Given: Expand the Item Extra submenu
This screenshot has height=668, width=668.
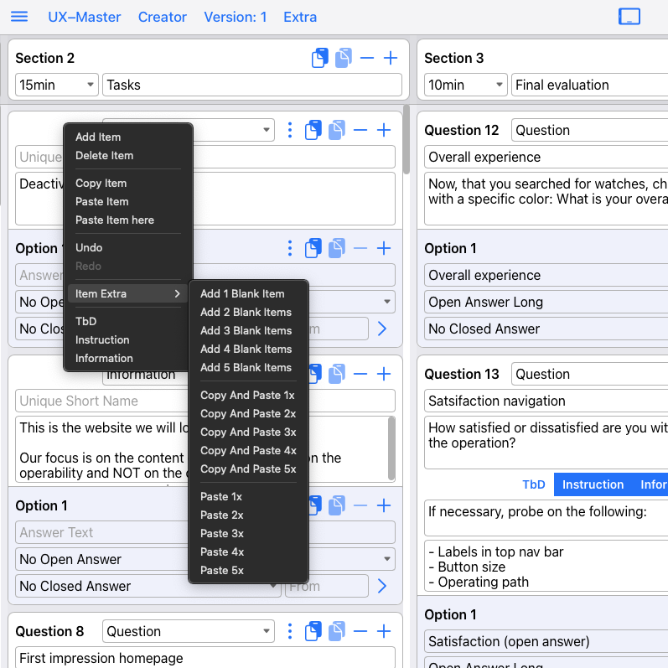Looking at the screenshot, I should 128,294.
